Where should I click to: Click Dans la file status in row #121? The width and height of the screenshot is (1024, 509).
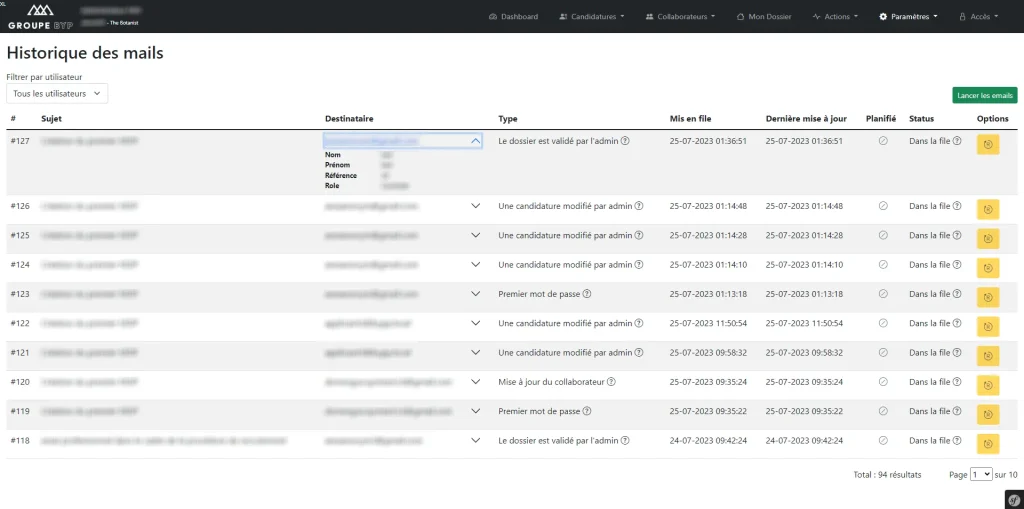tap(929, 352)
